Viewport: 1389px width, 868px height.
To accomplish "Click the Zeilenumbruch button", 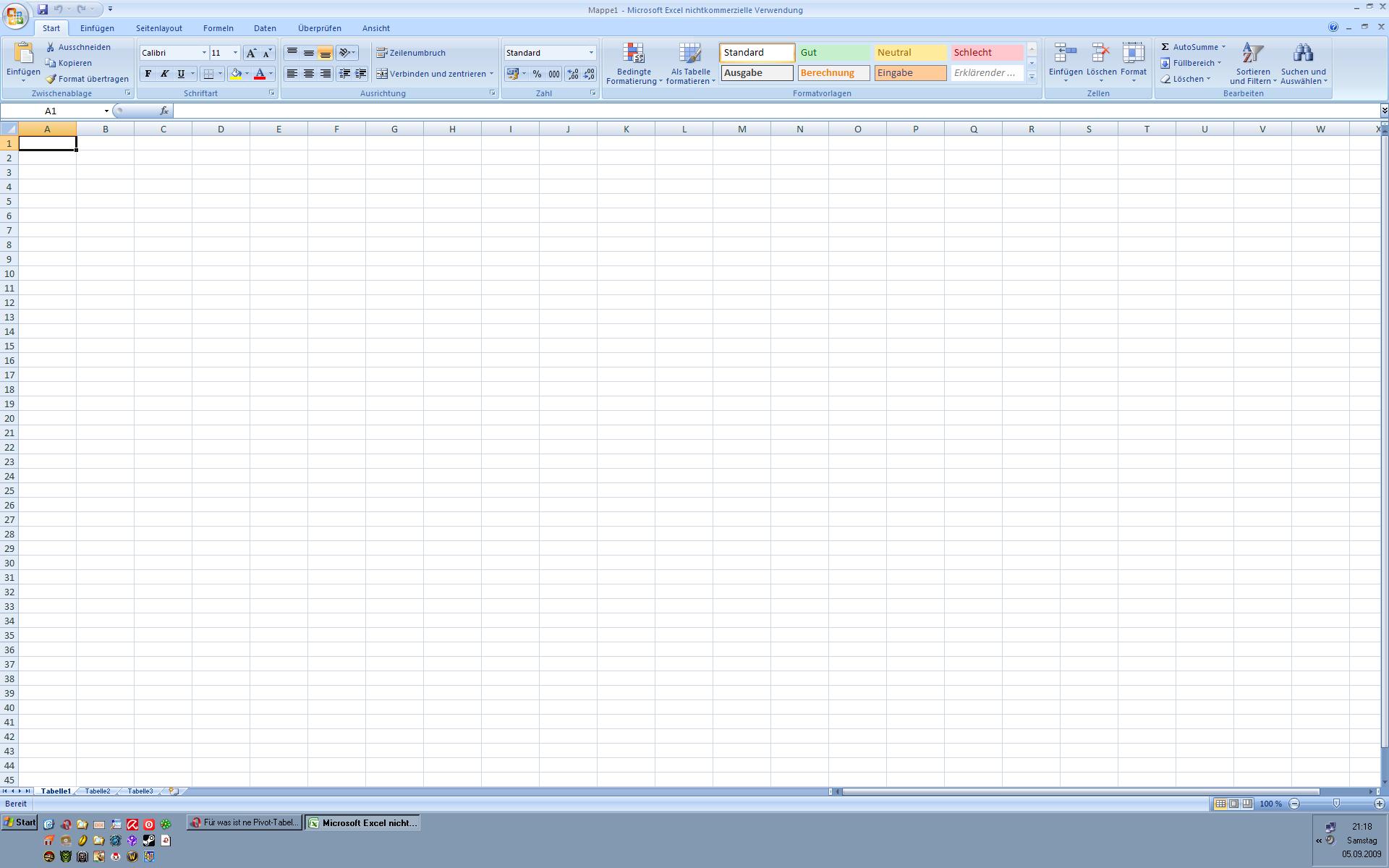I will coord(411,53).
